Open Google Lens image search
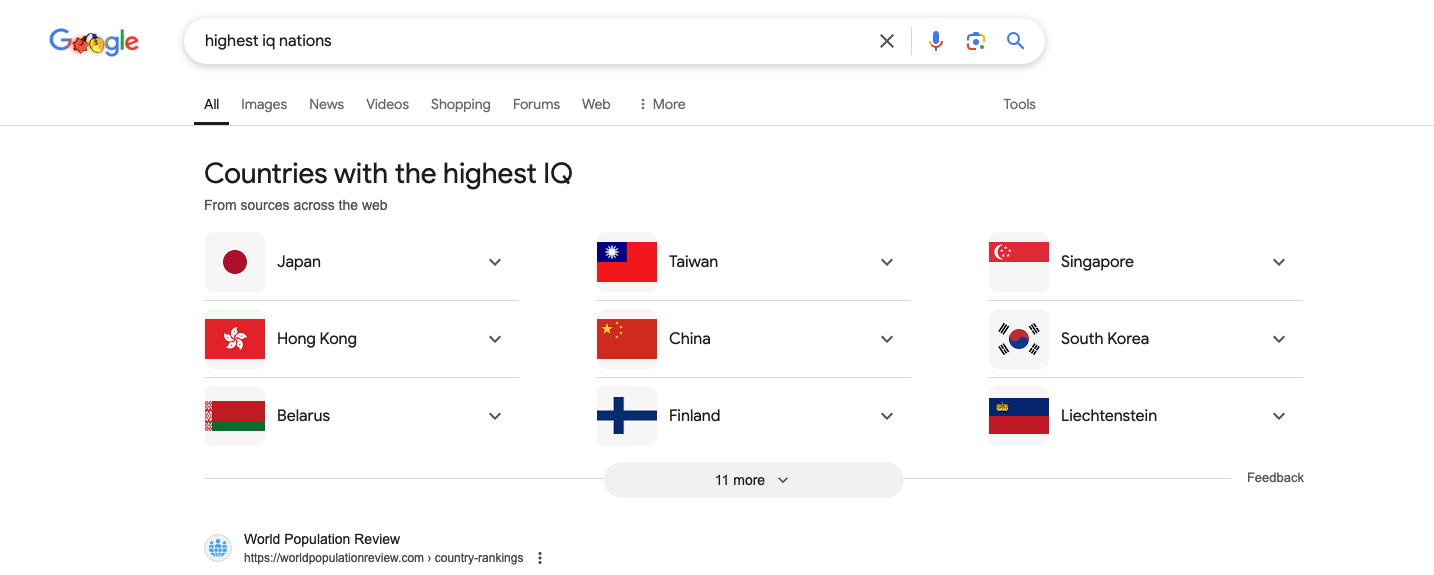 click(976, 41)
